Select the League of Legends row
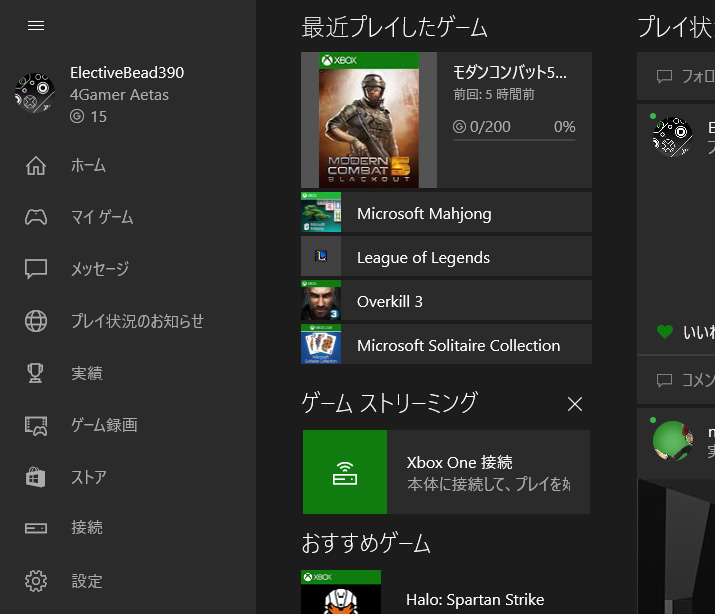715x614 pixels. pos(446,256)
